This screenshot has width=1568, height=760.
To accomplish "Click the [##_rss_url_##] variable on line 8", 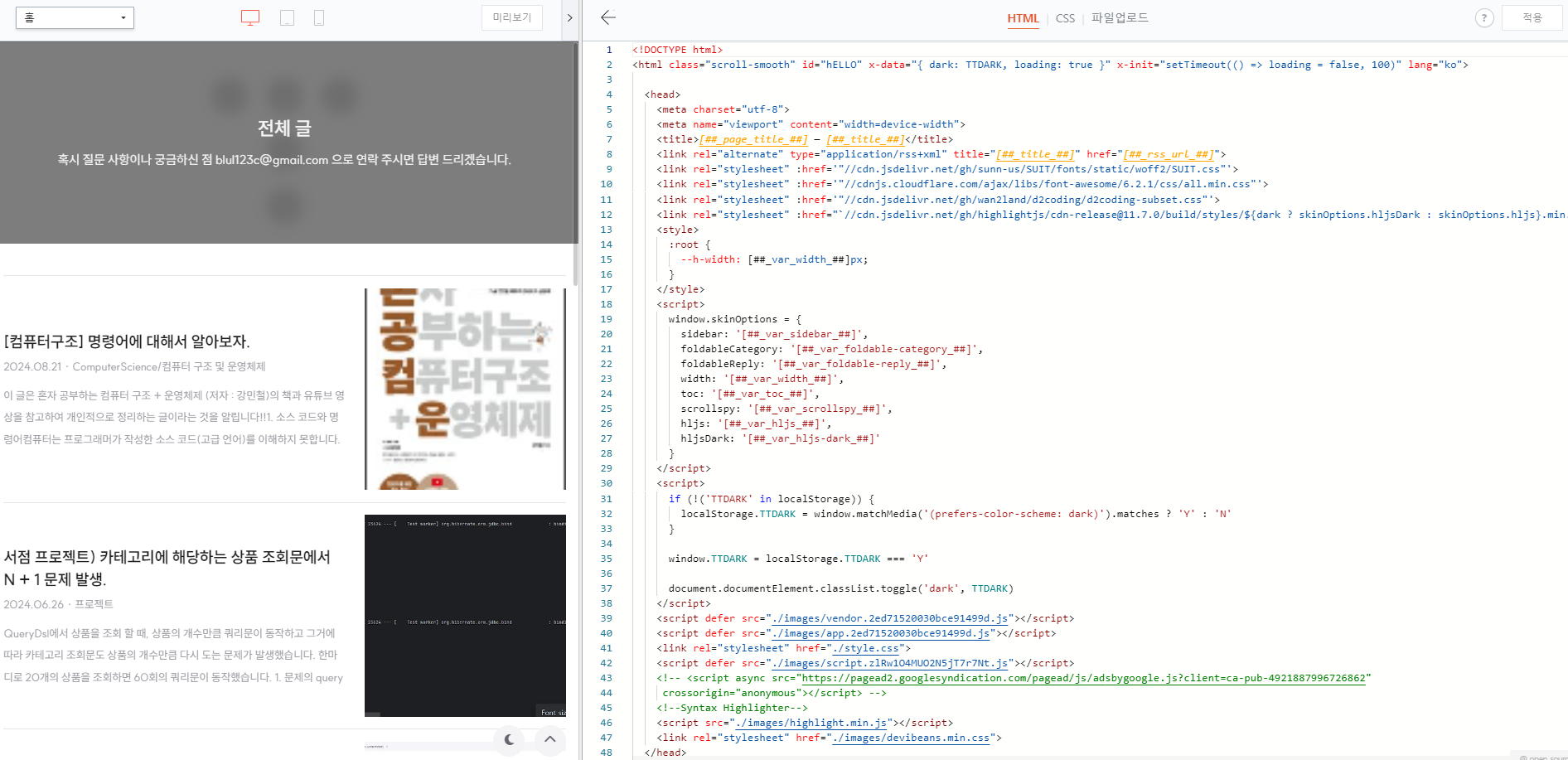I will click(1169, 154).
